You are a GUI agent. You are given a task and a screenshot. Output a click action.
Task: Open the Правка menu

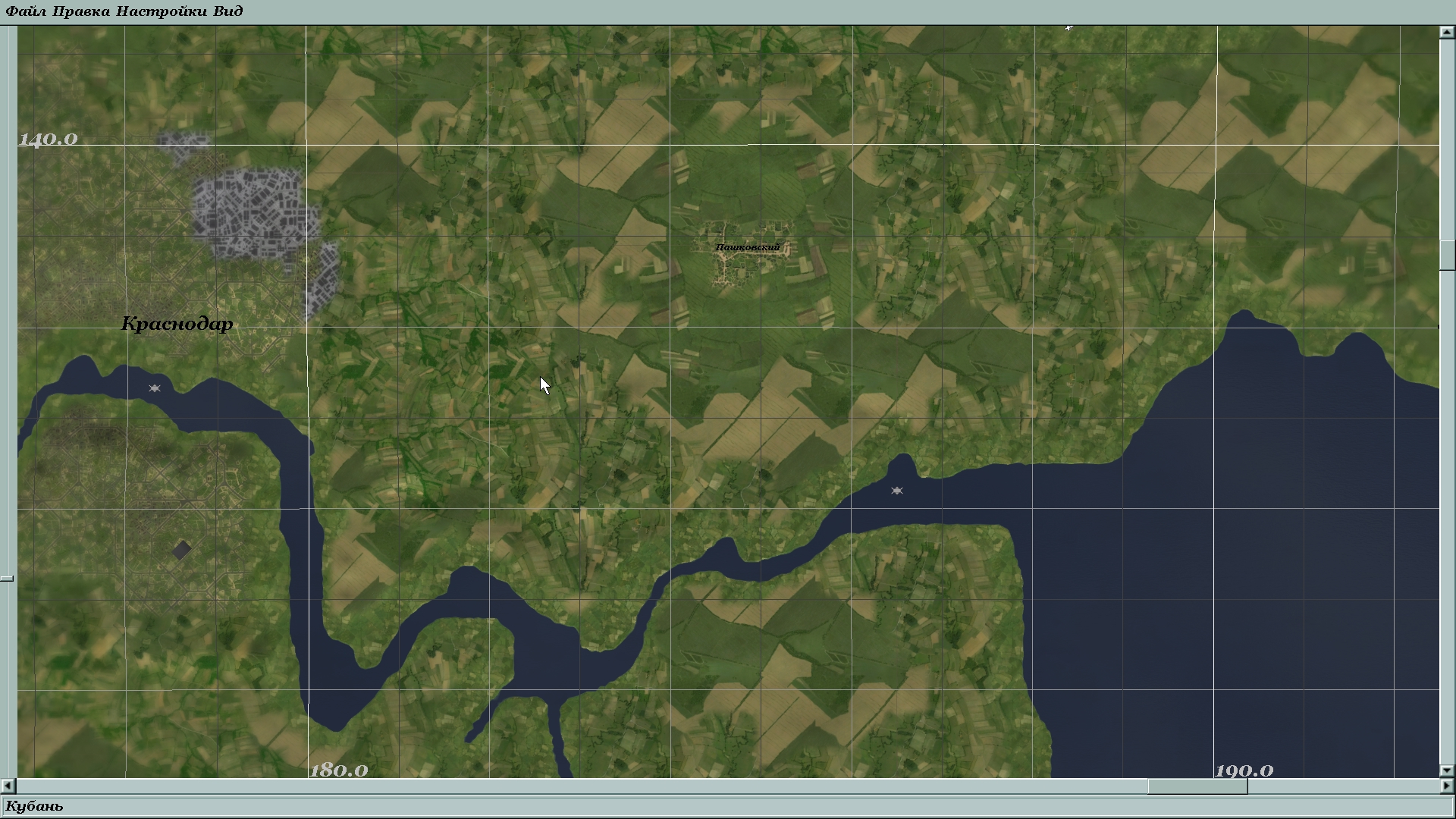[x=82, y=11]
